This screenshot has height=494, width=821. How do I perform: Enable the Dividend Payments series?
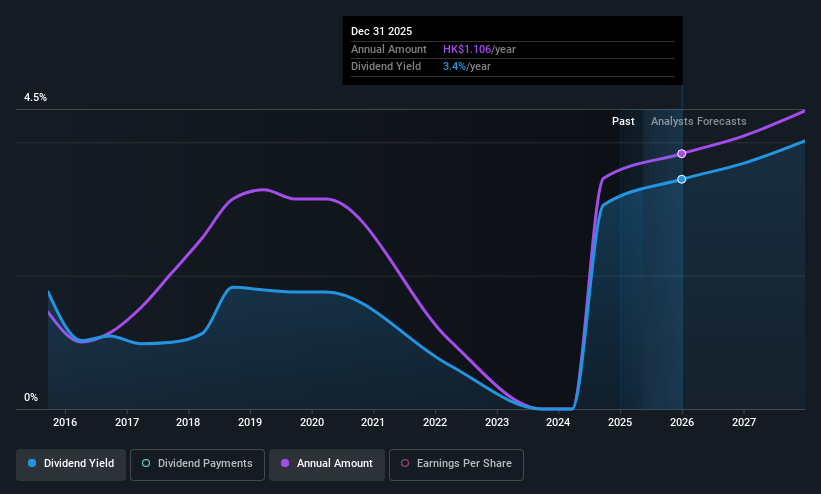(197, 465)
